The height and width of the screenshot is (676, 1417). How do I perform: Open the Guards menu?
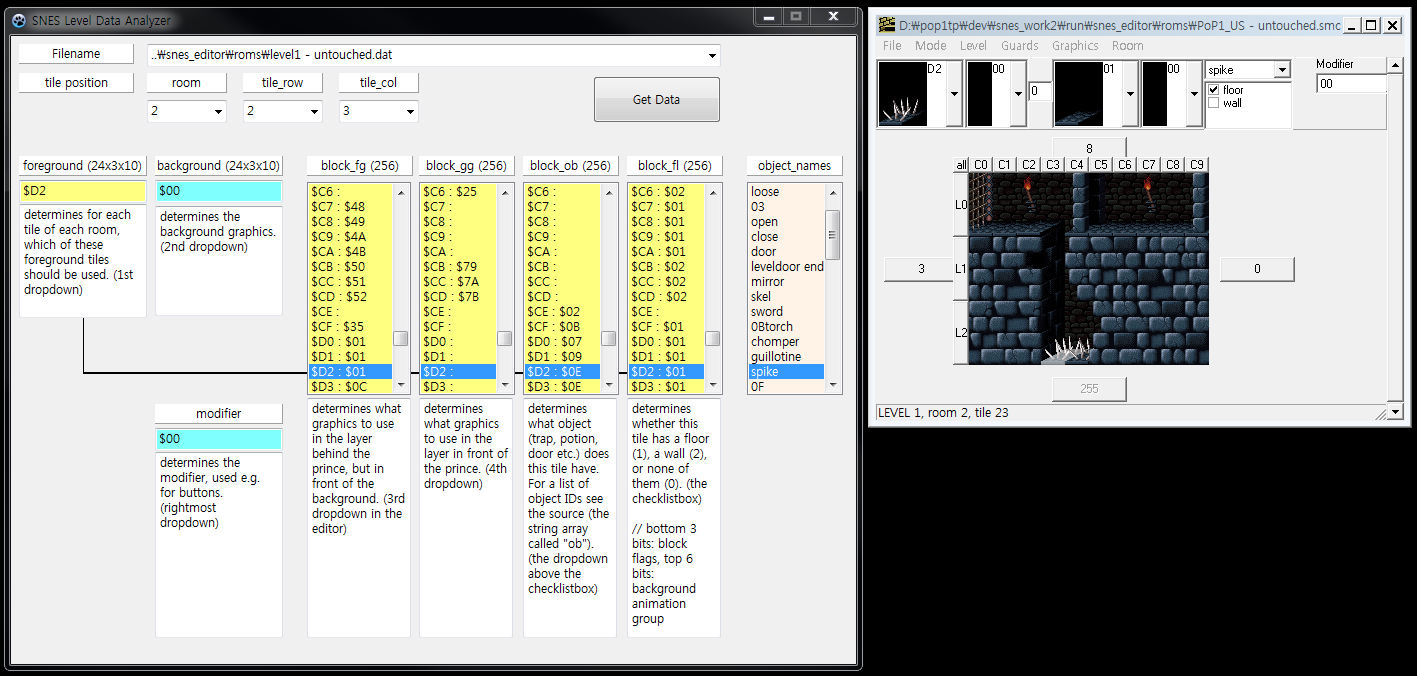tap(1020, 45)
